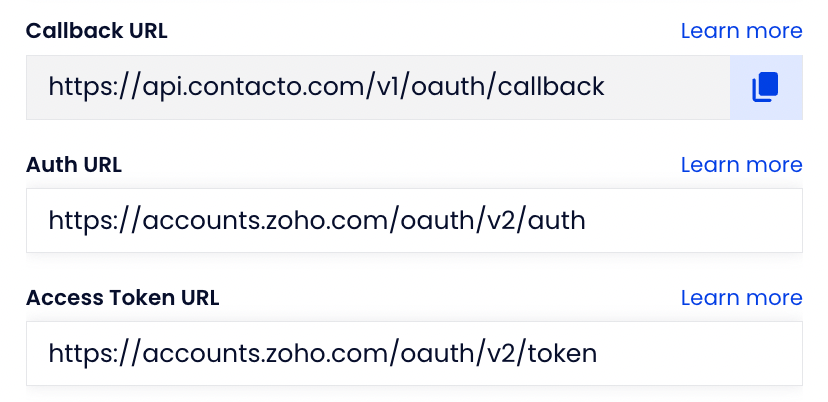The height and width of the screenshot is (402, 828).
Task: Place cursor in accounts.zoho.com/oauth/v2/auth text
Action: 317,220
